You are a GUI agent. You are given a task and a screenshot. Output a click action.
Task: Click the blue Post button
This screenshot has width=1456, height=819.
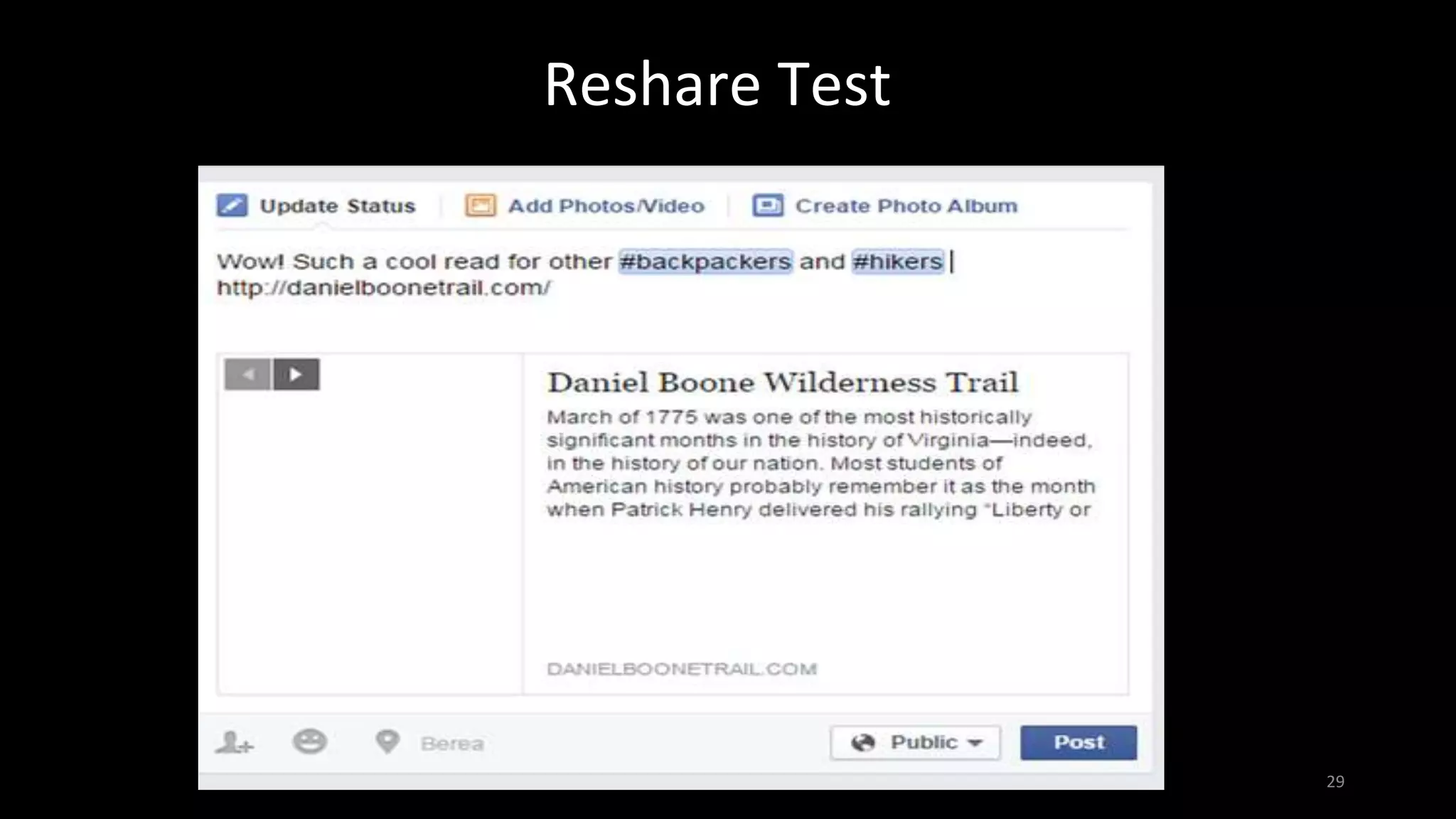pos(1078,743)
